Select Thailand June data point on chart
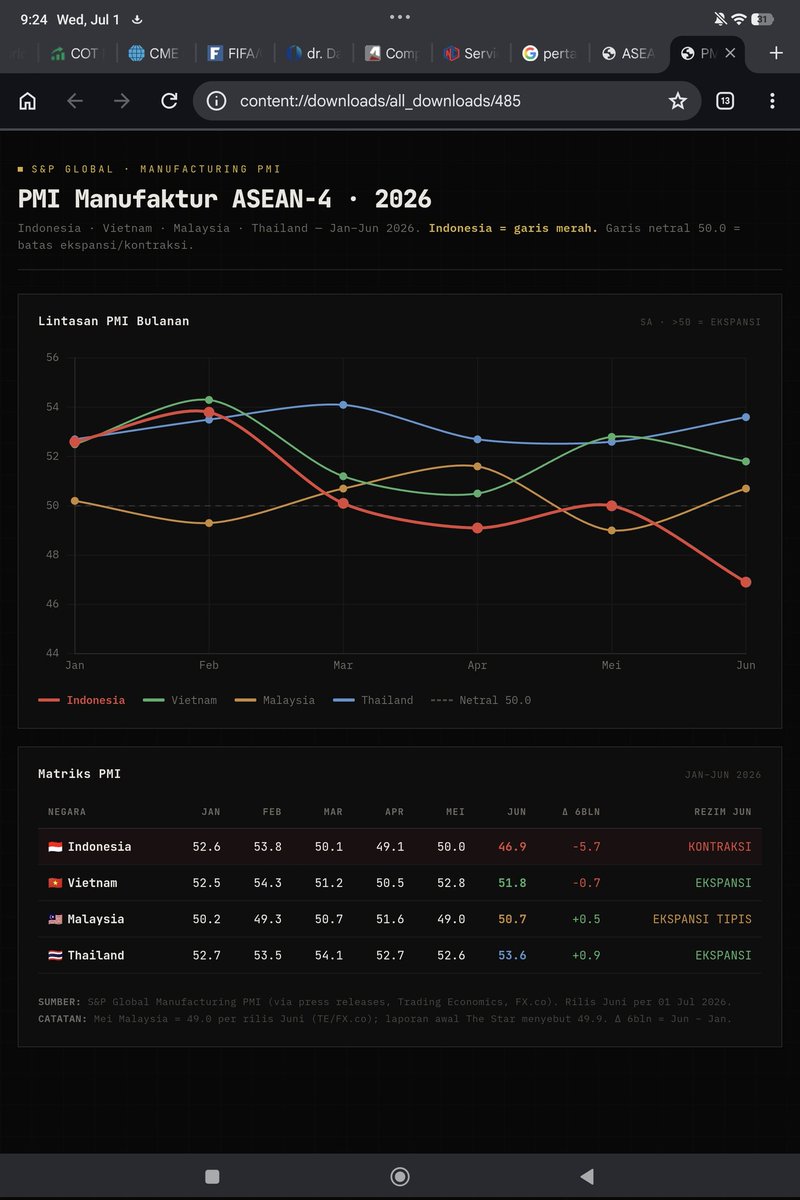The height and width of the screenshot is (1200, 800). coord(746,417)
